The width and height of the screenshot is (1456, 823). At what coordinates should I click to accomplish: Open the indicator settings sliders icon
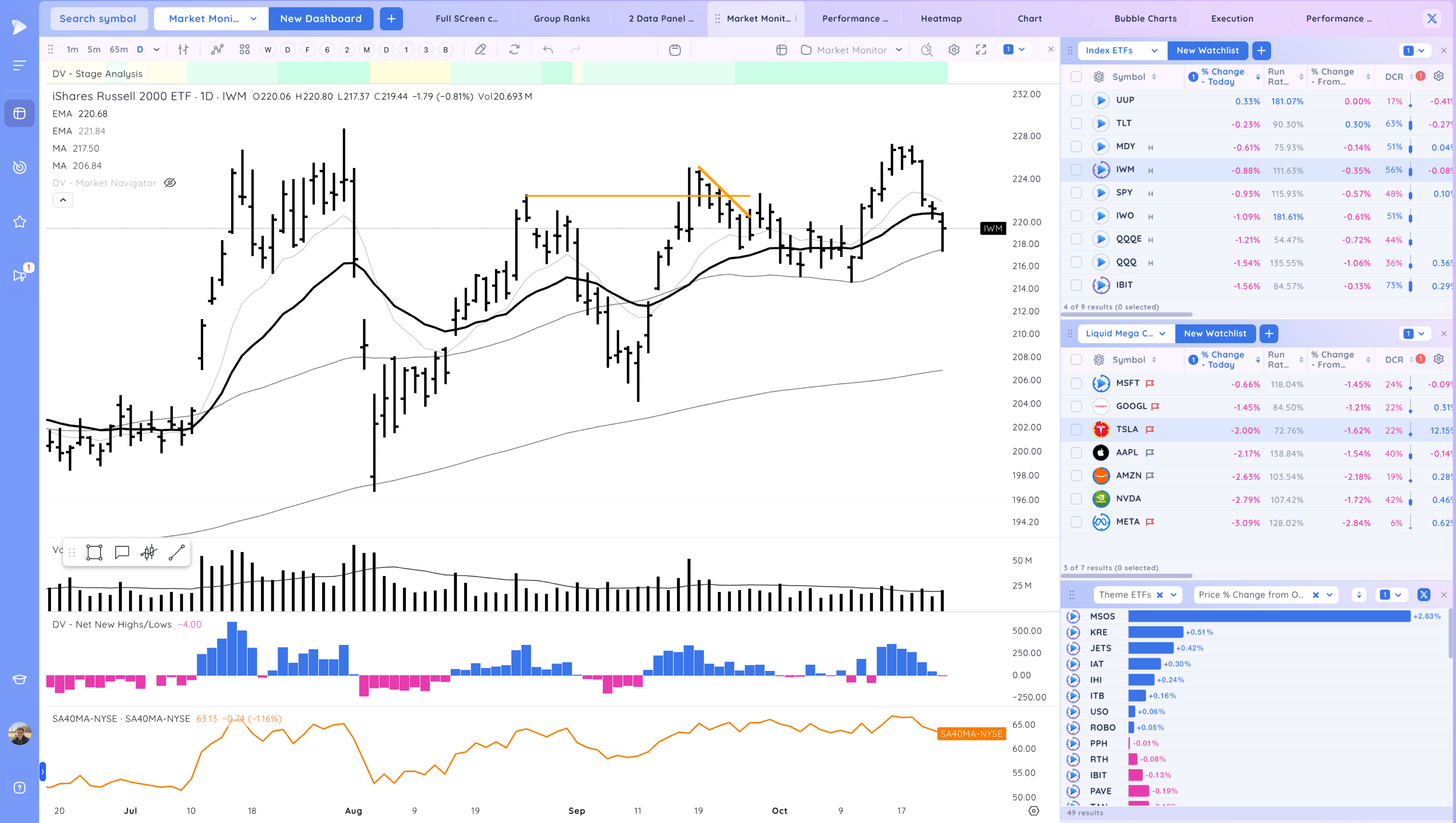click(x=183, y=50)
